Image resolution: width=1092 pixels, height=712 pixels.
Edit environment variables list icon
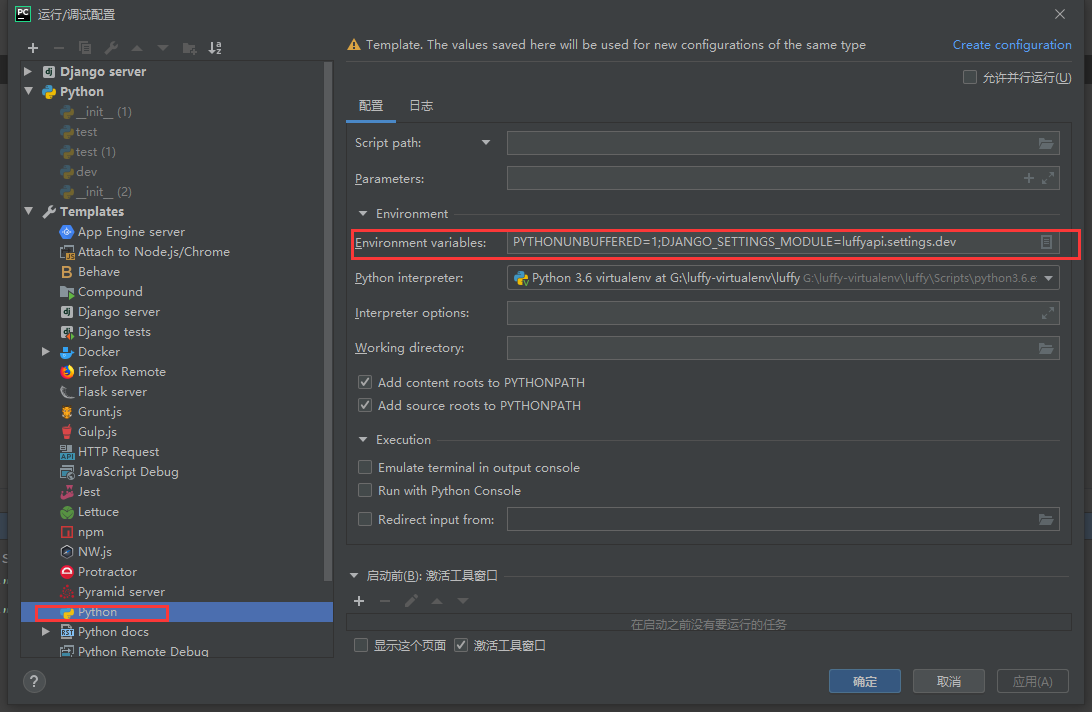click(1046, 242)
